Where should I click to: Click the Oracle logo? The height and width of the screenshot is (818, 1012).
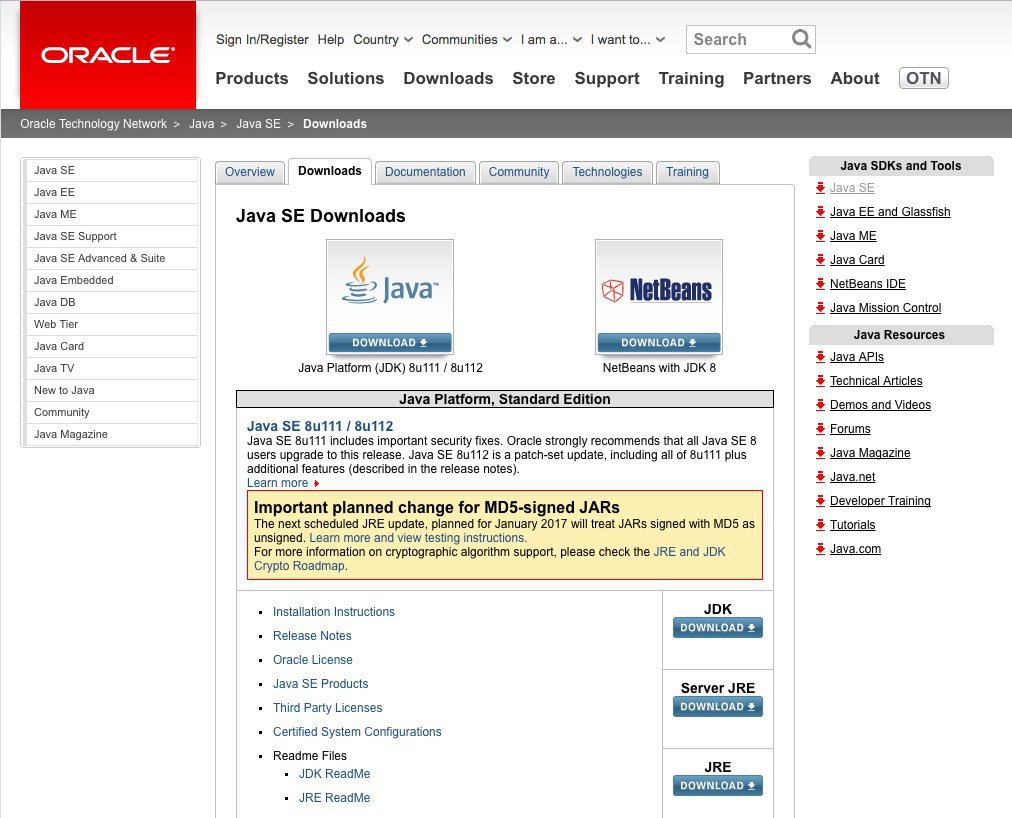108,55
